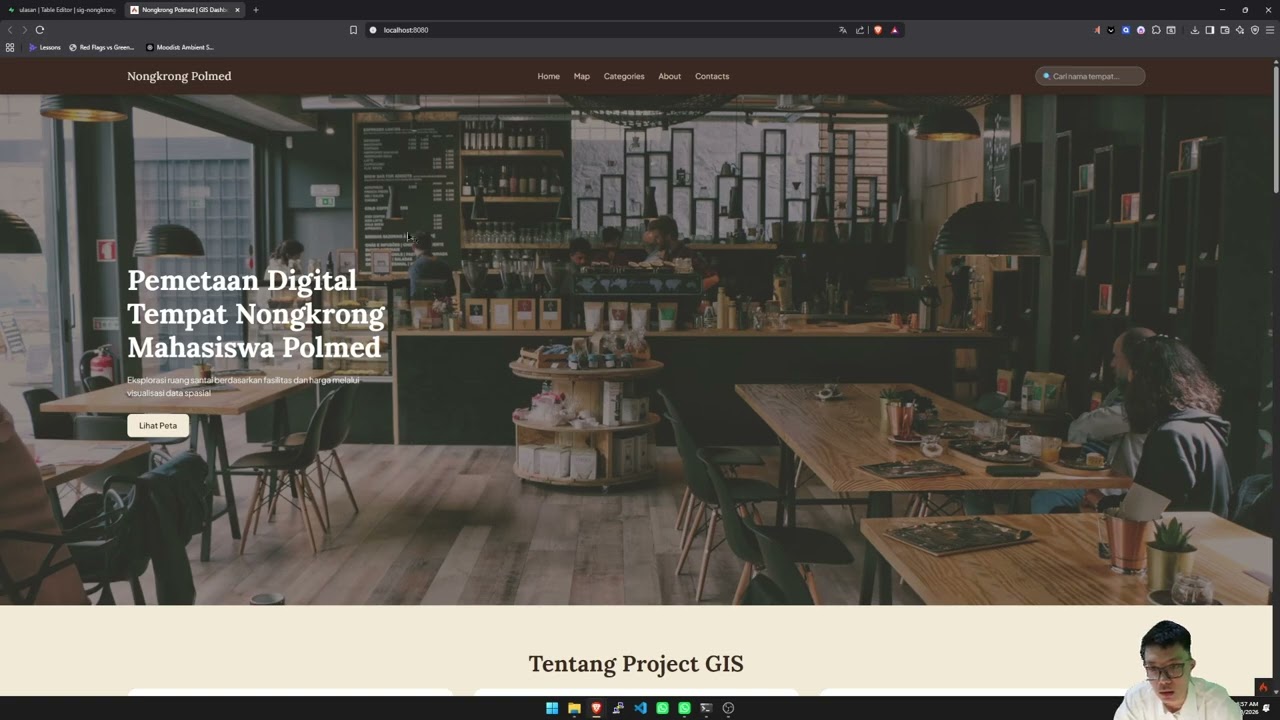Open a new browser tab
Image resolution: width=1280 pixels, height=720 pixels.
tap(256, 10)
